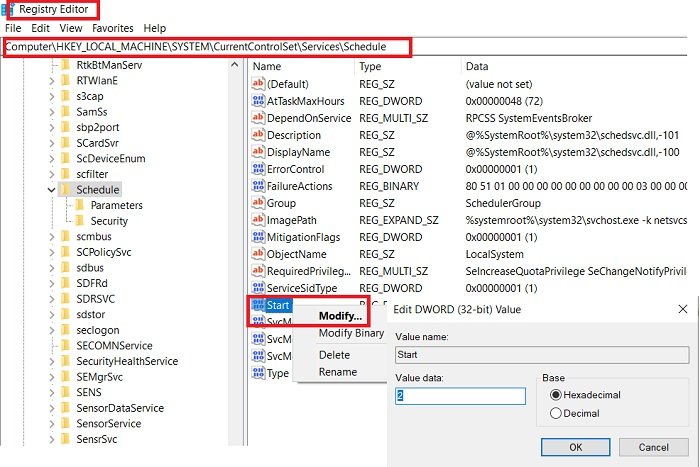Viewport: 700px width, 467px height.
Task: Select the SensrSvc tree key
Action: (96, 439)
